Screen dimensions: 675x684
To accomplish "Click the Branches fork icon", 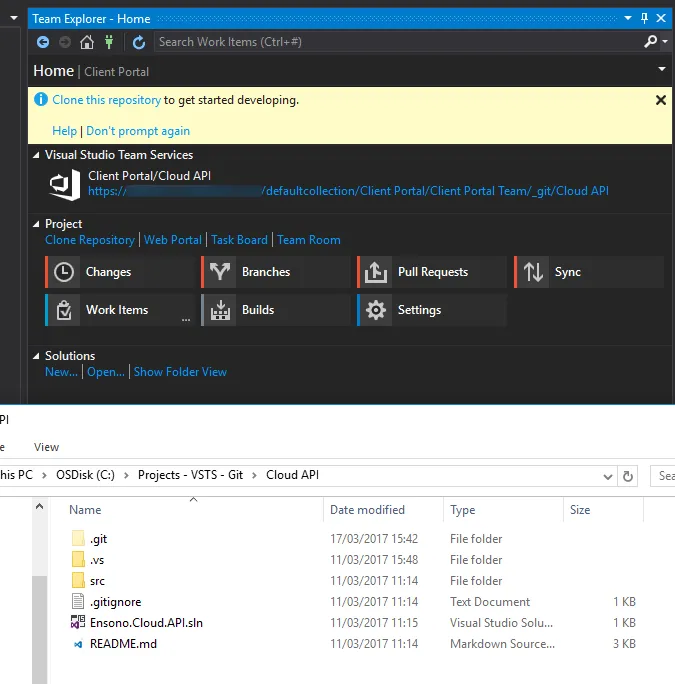I will coord(220,272).
